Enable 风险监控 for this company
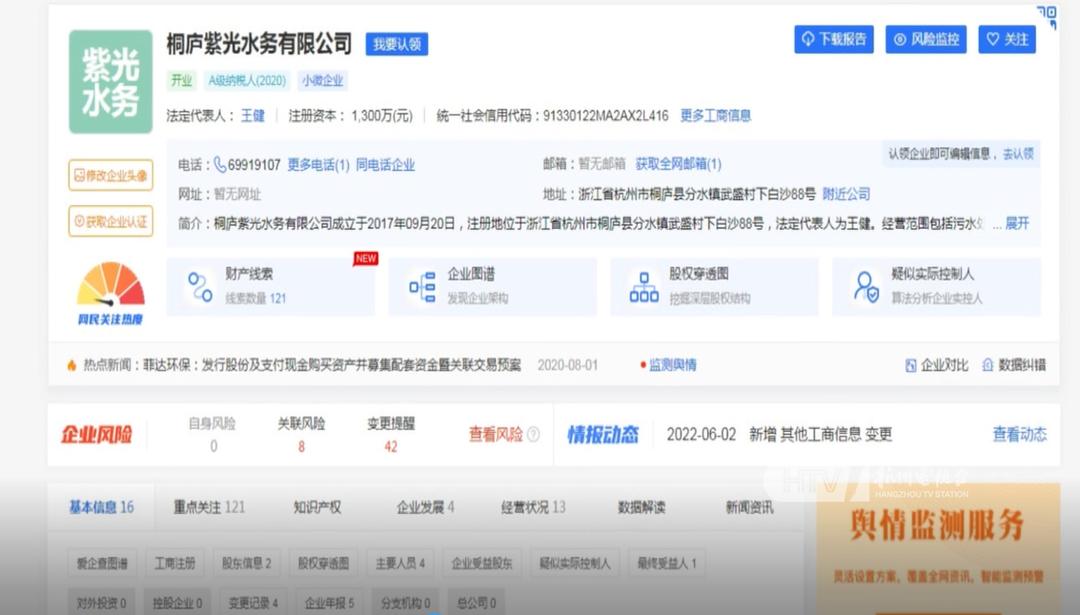This screenshot has width=1080, height=615. [926, 39]
